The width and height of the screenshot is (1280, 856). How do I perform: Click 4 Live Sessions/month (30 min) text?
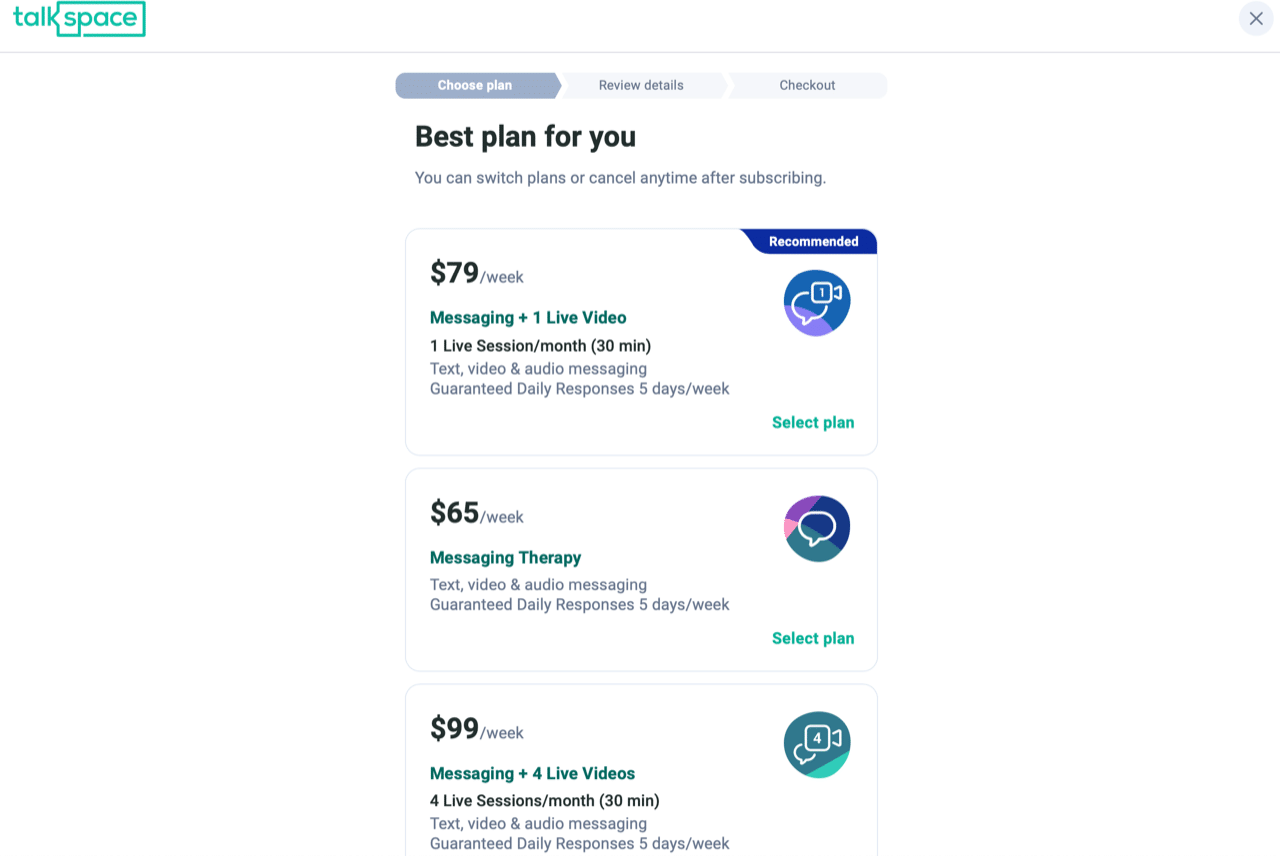coord(545,801)
